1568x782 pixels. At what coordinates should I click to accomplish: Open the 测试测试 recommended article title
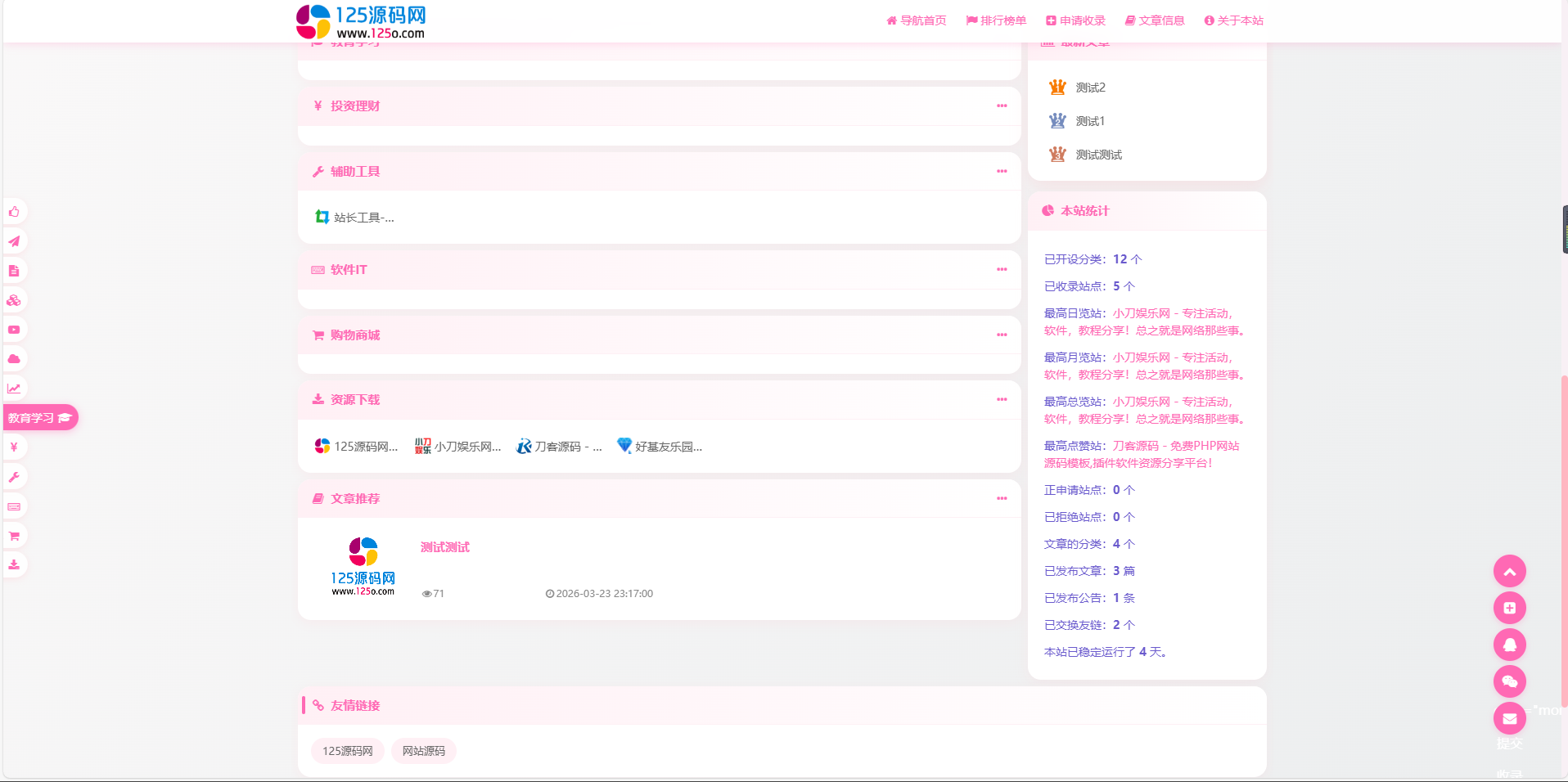pos(445,547)
